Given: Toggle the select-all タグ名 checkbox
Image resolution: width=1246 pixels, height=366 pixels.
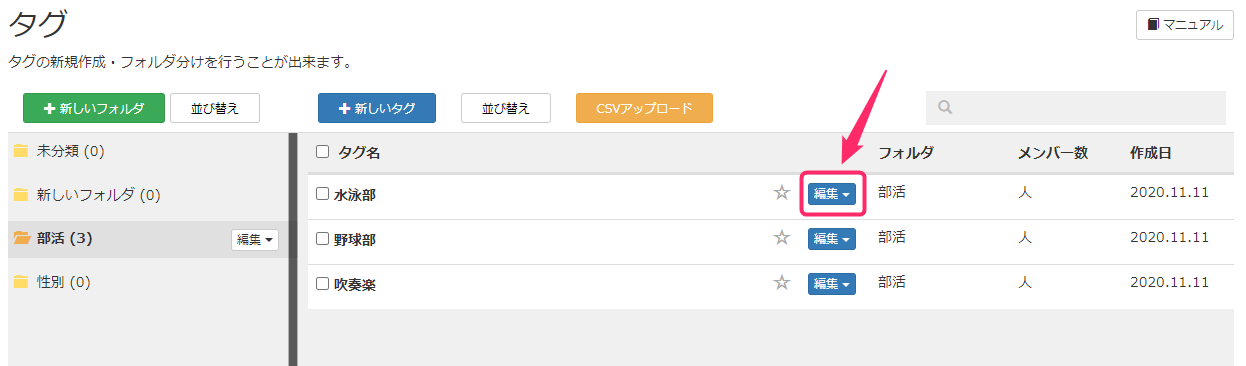Looking at the screenshot, I should (x=322, y=152).
